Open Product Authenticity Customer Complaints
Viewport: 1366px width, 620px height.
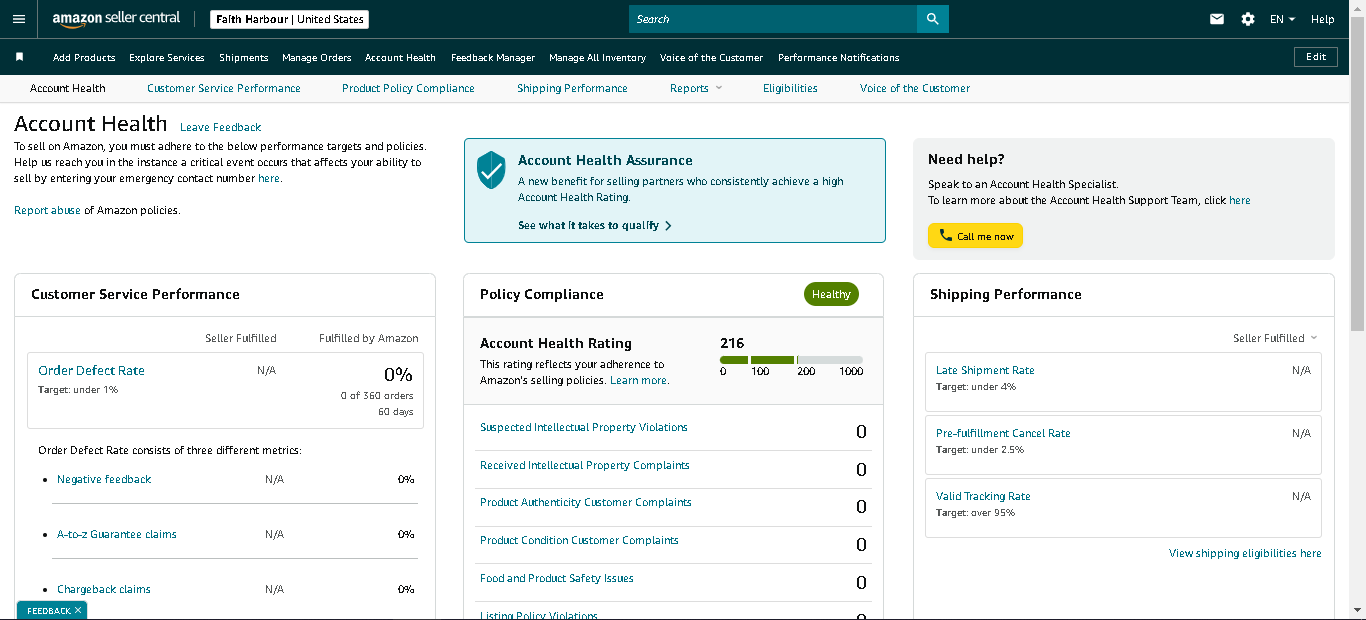[x=586, y=502]
